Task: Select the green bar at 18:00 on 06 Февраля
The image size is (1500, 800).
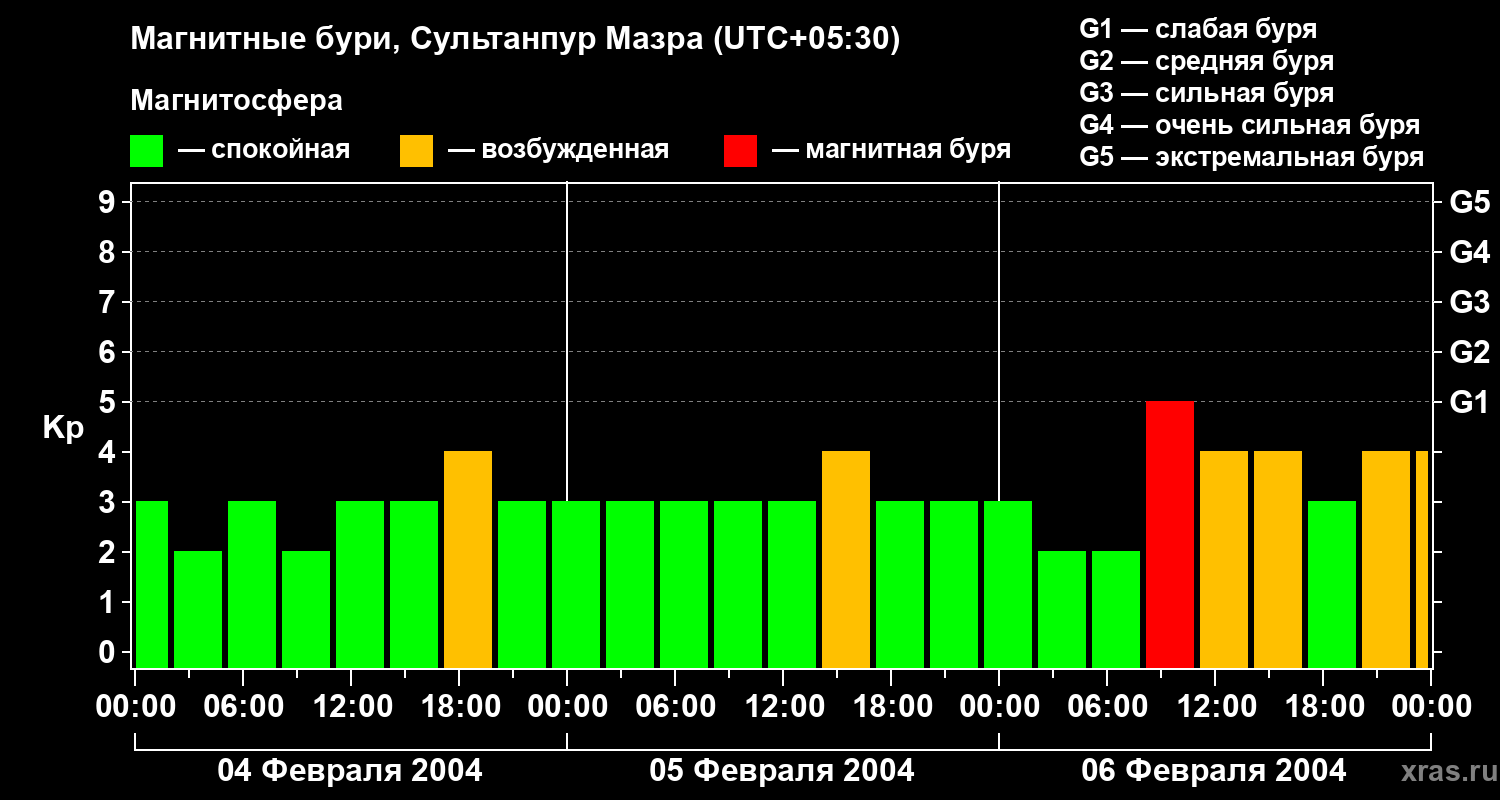Action: tap(1332, 584)
